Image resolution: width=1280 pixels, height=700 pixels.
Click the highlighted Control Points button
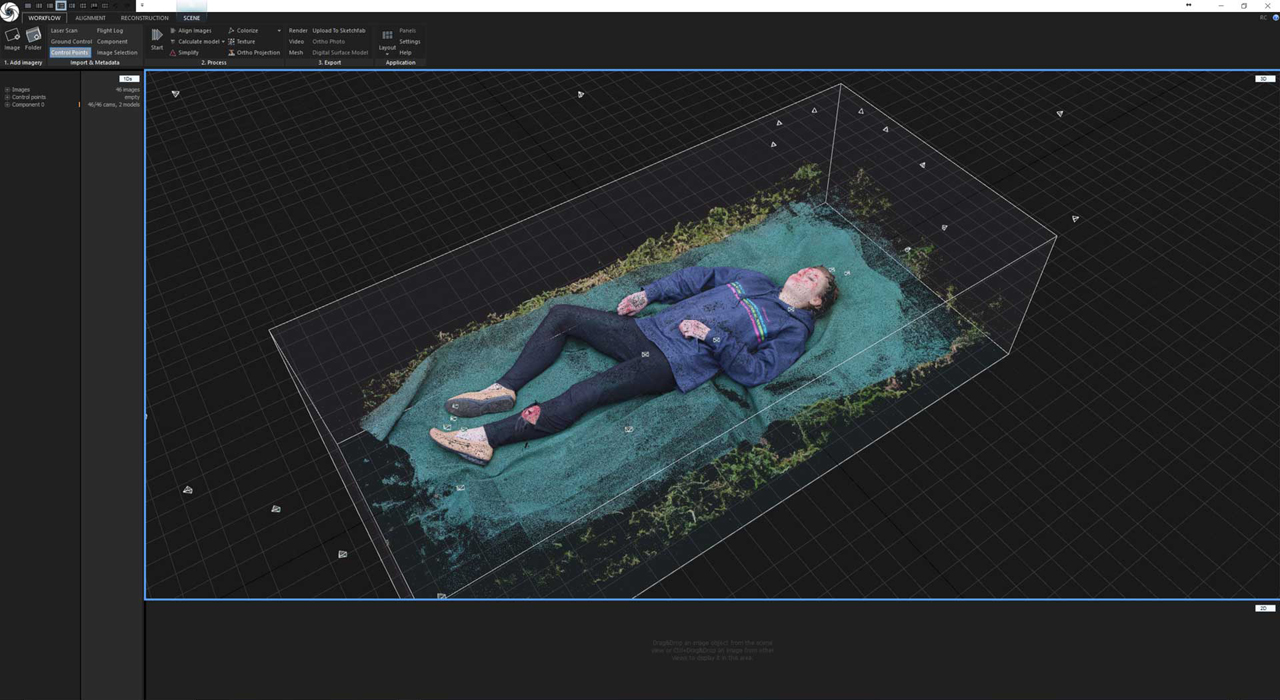coord(70,53)
